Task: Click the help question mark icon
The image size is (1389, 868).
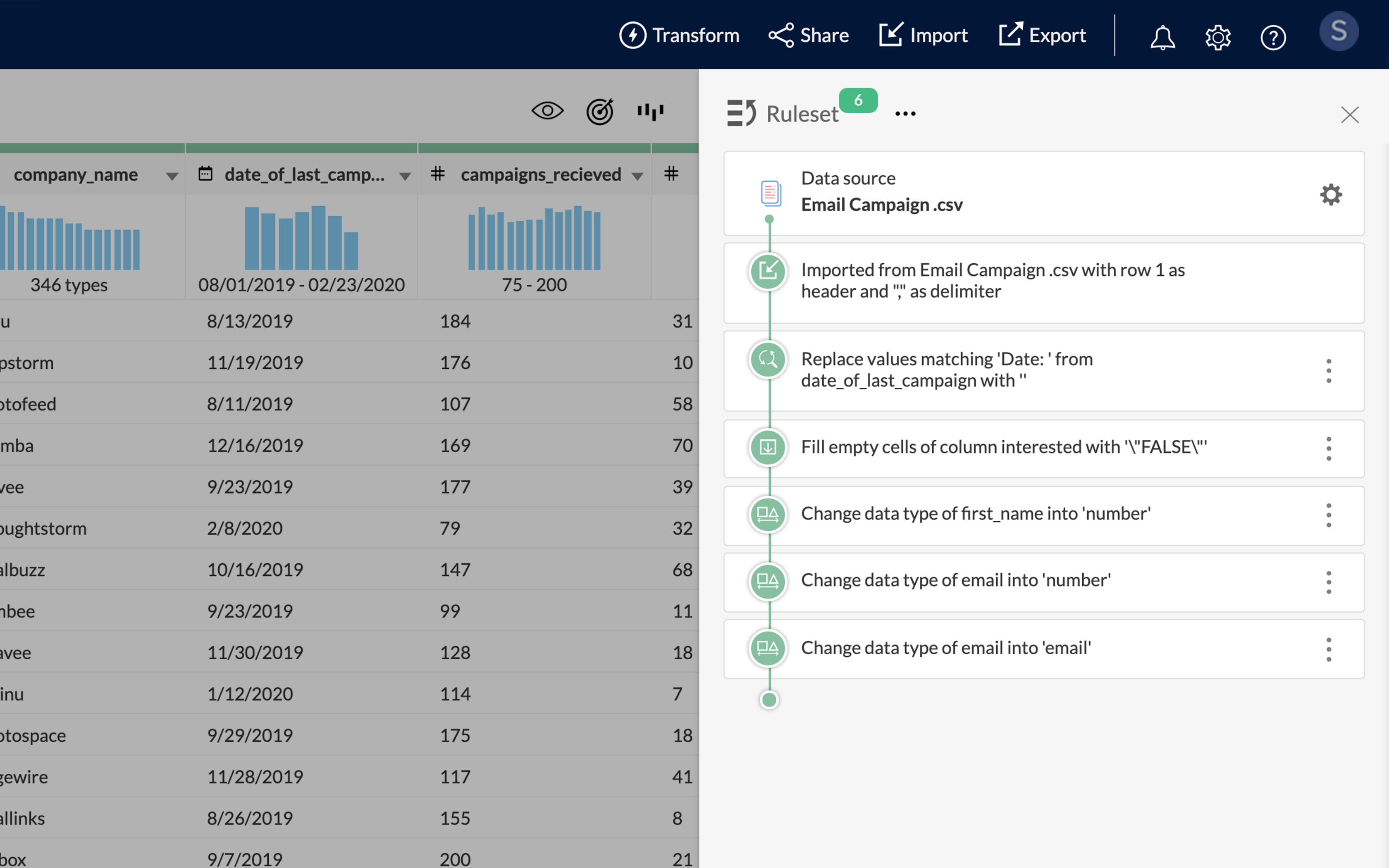Action: point(1272,37)
